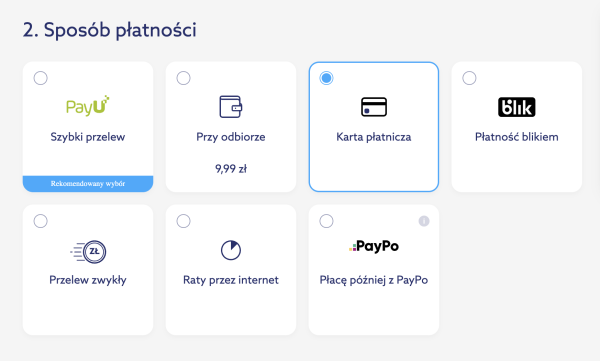Click the BLIK logo icon
Screen dimensions: 600x361
click(x=517, y=107)
